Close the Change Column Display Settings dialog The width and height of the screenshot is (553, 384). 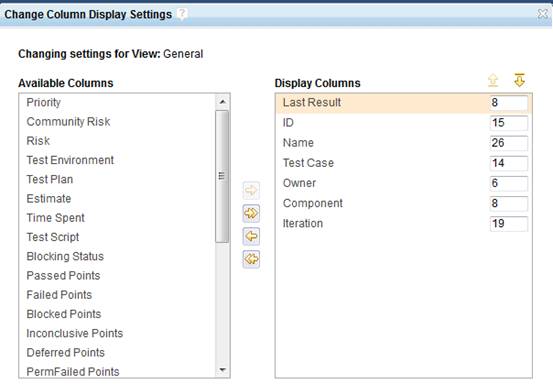pos(542,14)
